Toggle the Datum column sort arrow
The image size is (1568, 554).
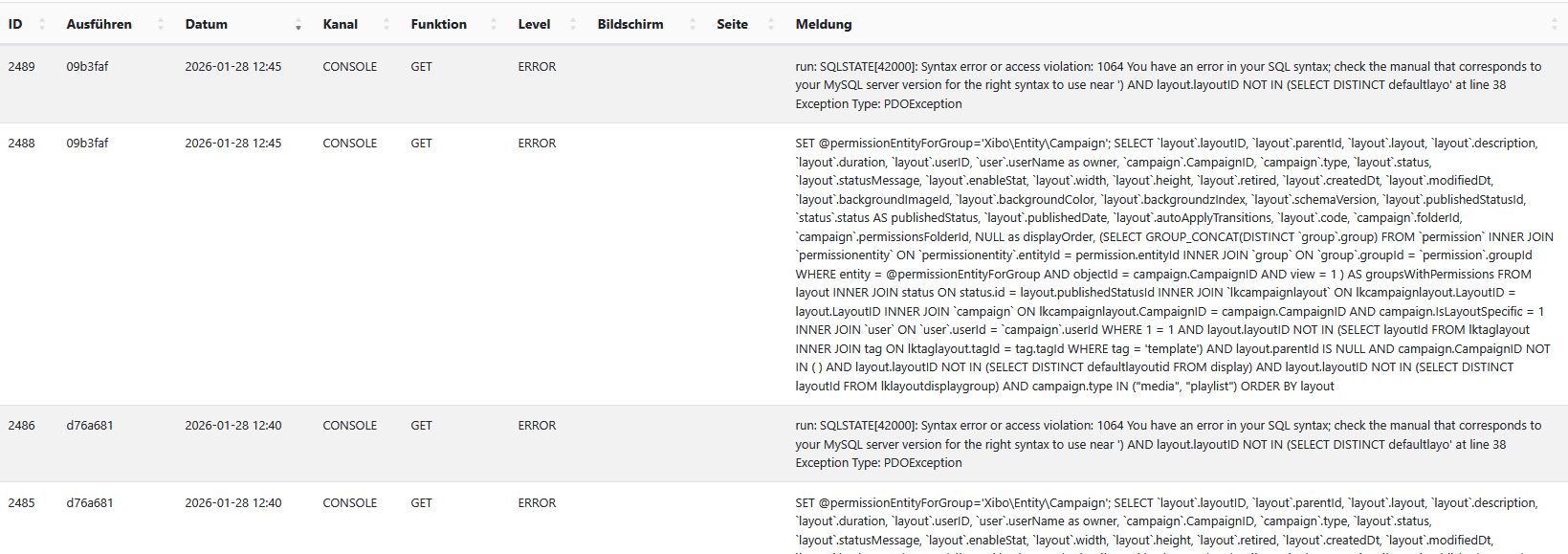[x=298, y=25]
